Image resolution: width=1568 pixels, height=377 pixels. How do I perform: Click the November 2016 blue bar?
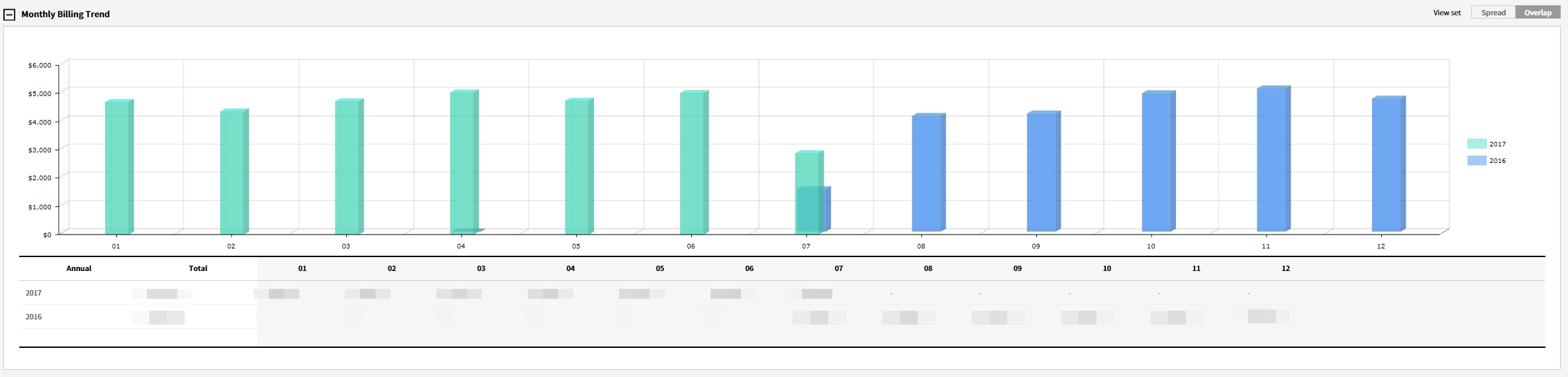[x=1271, y=159]
